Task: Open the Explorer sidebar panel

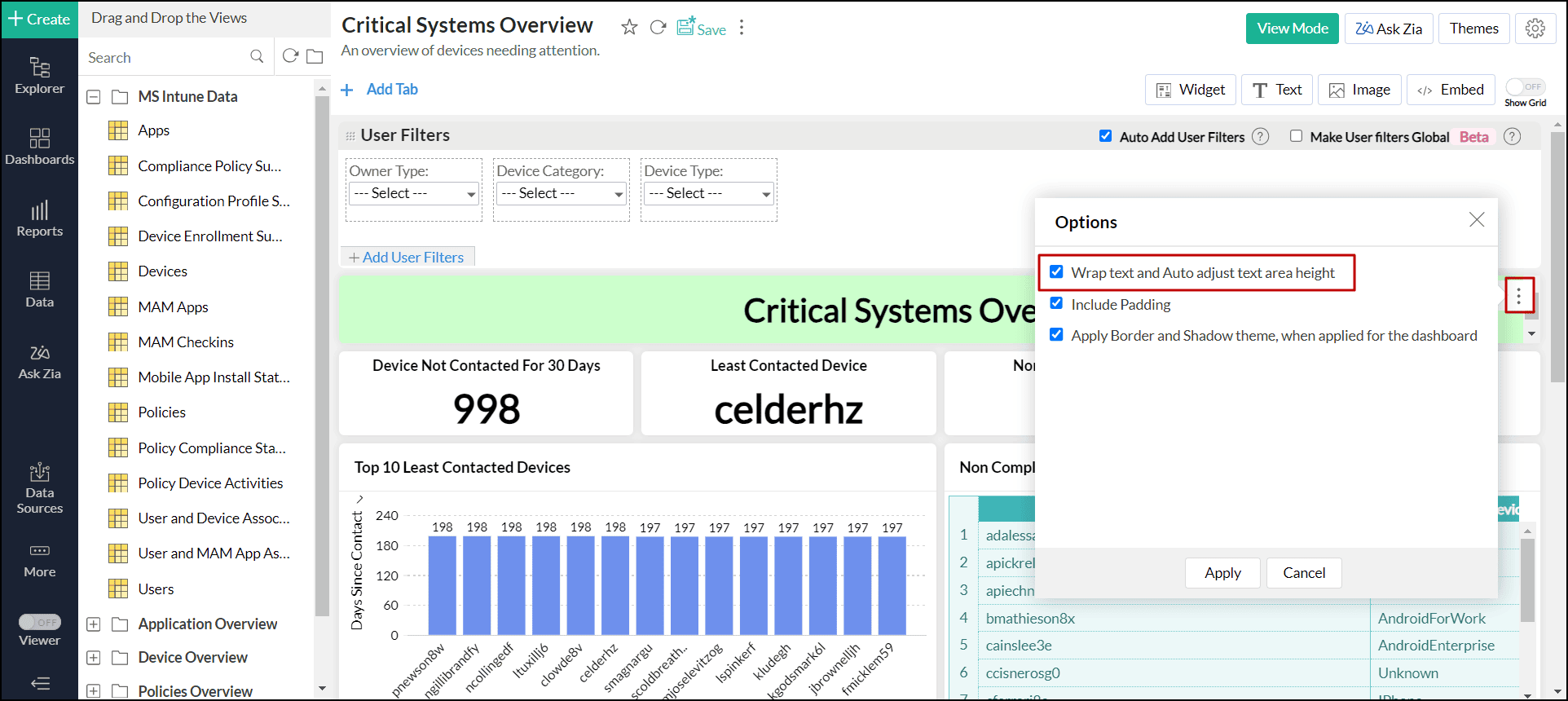Action: (x=39, y=75)
